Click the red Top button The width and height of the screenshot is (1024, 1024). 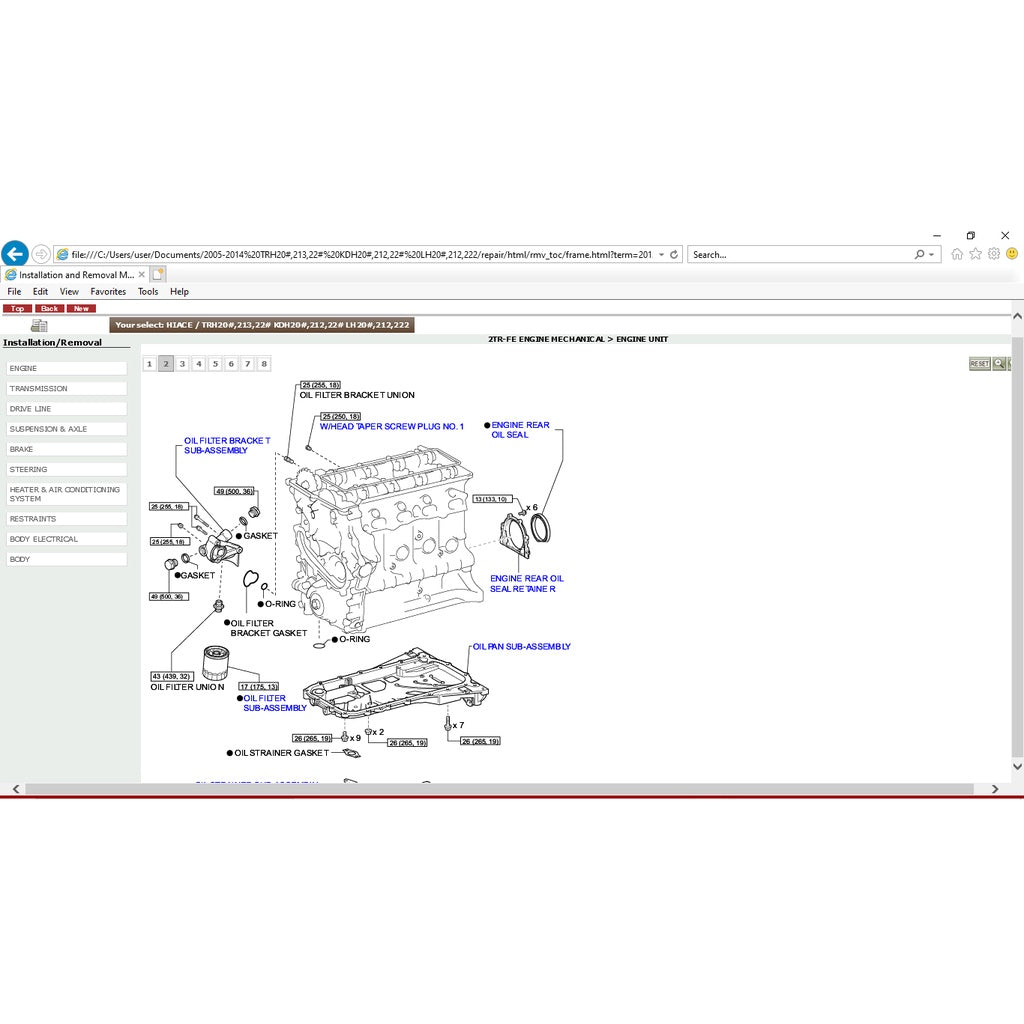[x=17, y=309]
